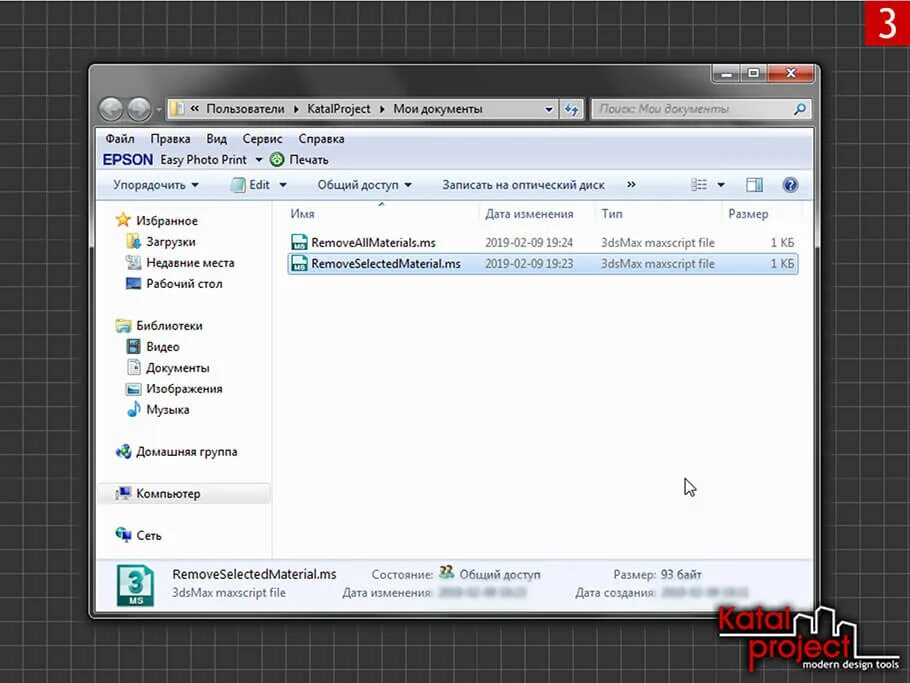Open the address bar history dropdown arrow
Viewport: 910px width, 683px height.
(548, 109)
